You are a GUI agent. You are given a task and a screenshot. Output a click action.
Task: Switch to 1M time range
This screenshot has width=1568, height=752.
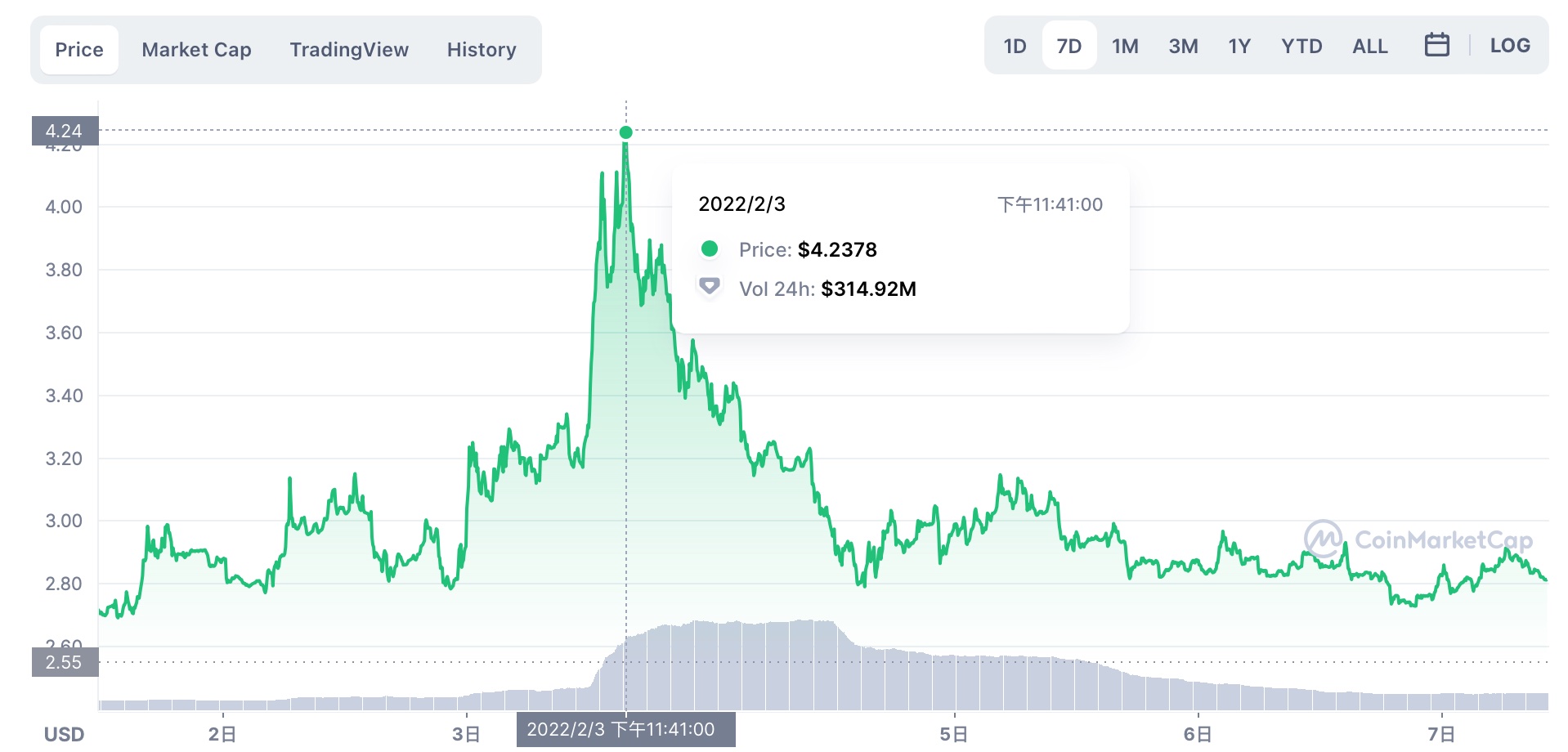pos(1125,46)
